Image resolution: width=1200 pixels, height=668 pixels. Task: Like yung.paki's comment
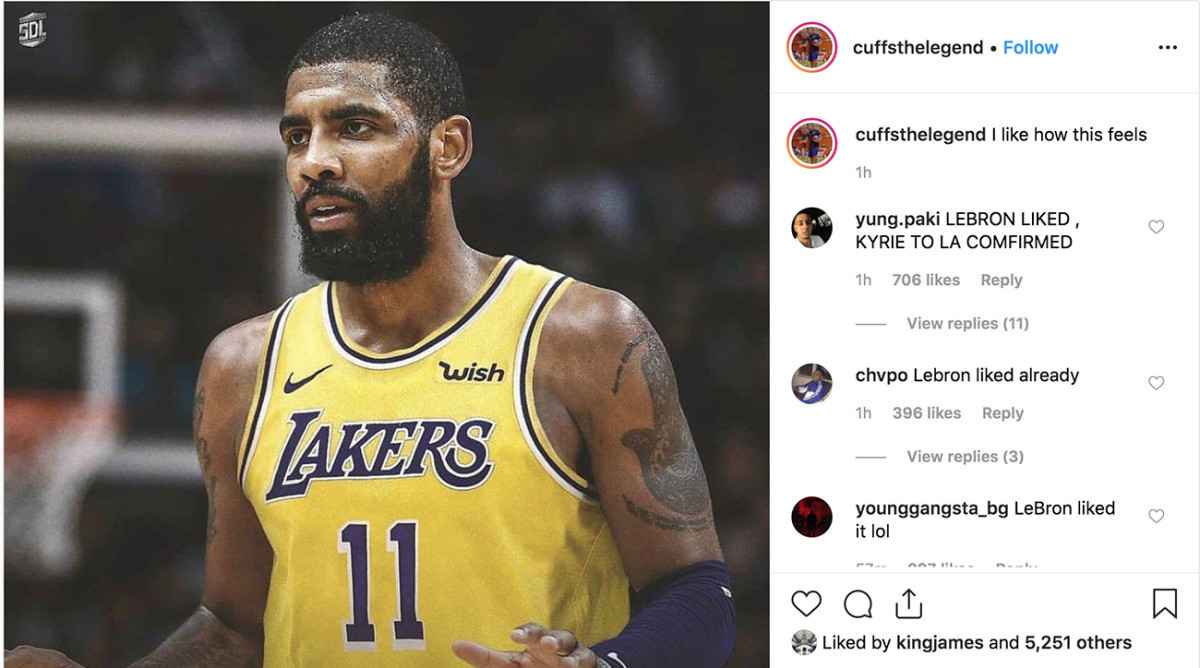1156,227
